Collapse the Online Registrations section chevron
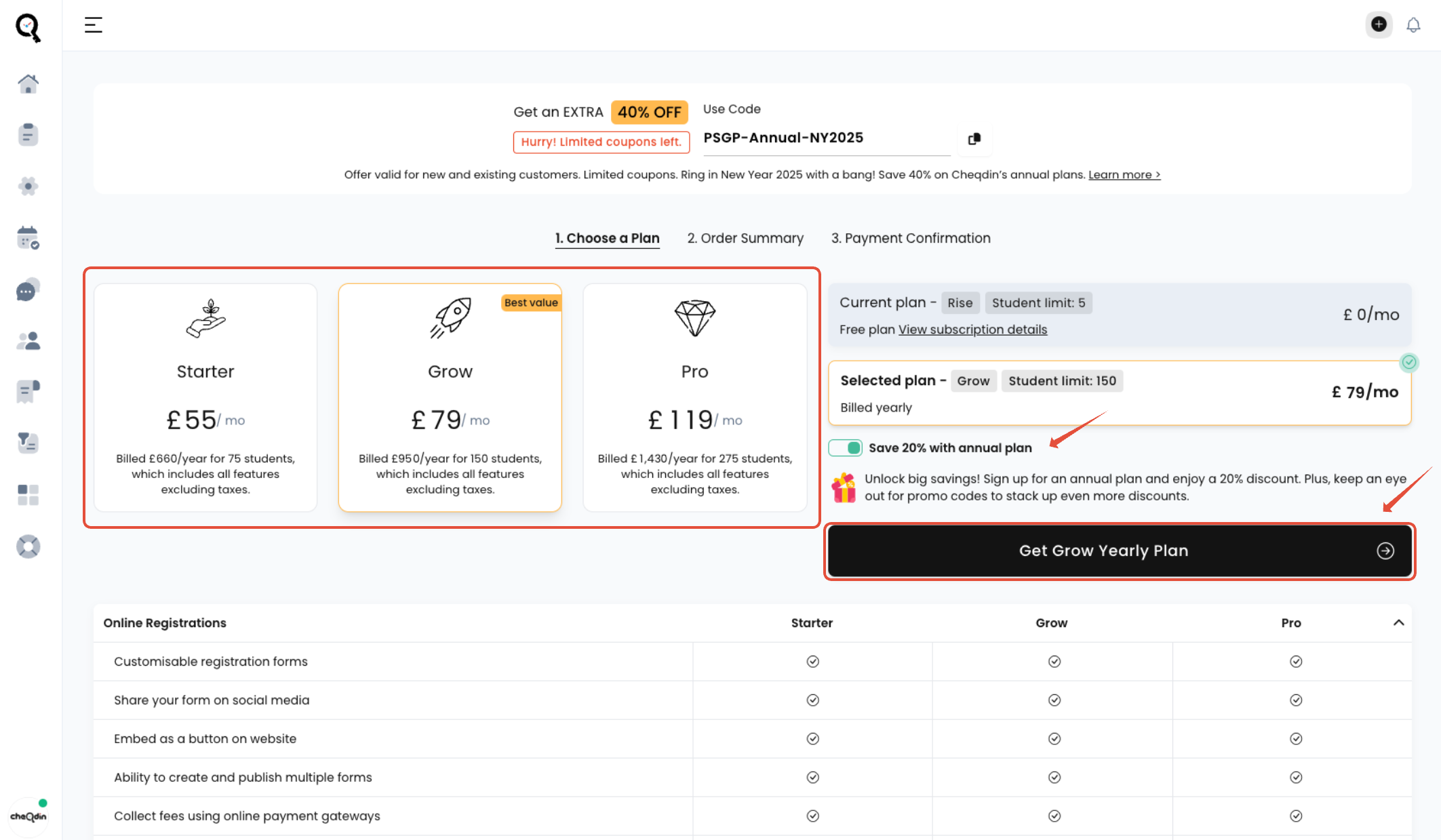The width and height of the screenshot is (1441, 840). [1398, 622]
